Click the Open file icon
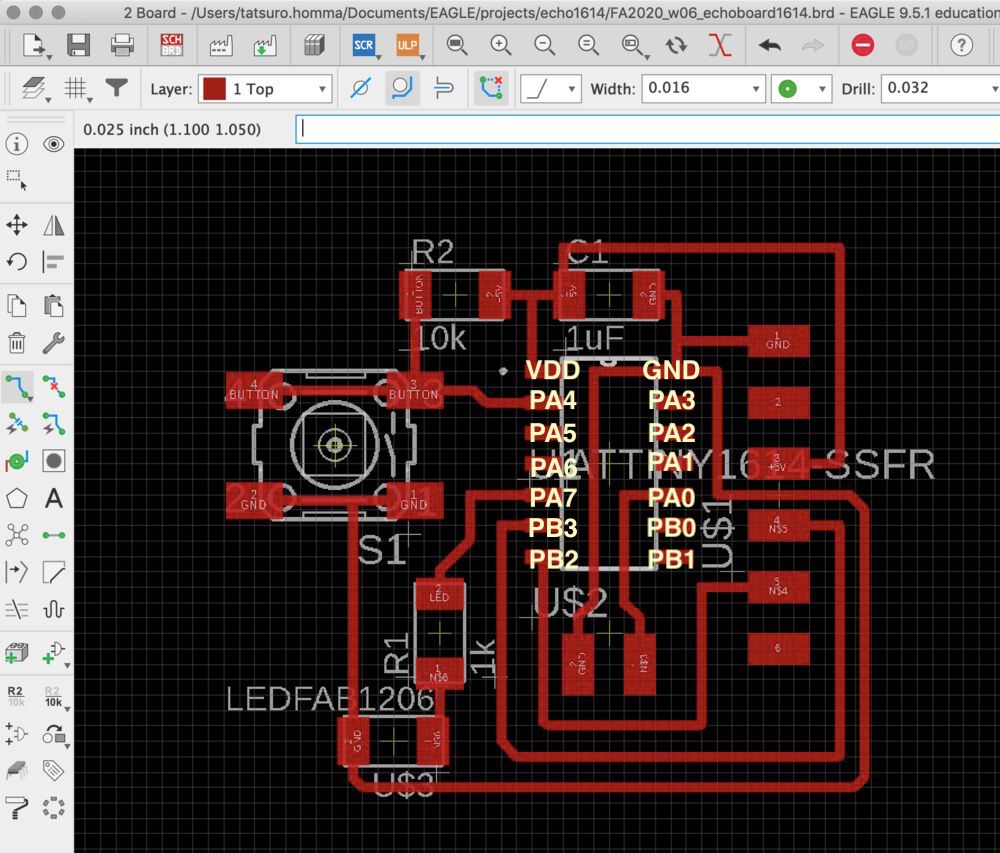Screen dimensions: 1000x853 click(34, 45)
